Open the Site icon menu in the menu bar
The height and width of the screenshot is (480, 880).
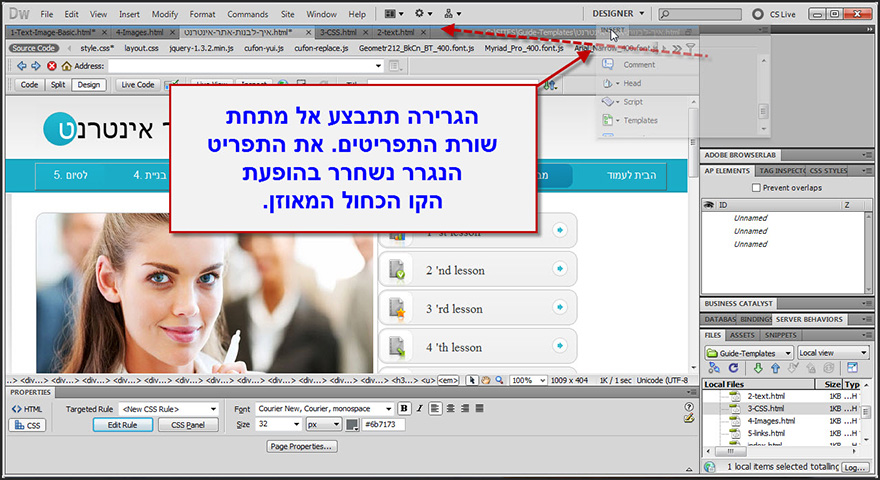pos(452,13)
